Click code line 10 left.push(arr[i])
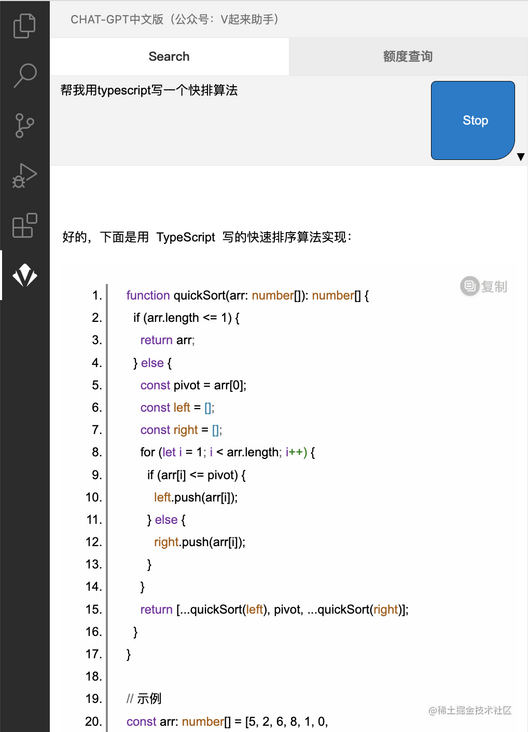Viewport: 528px width, 732px height. tap(196, 497)
